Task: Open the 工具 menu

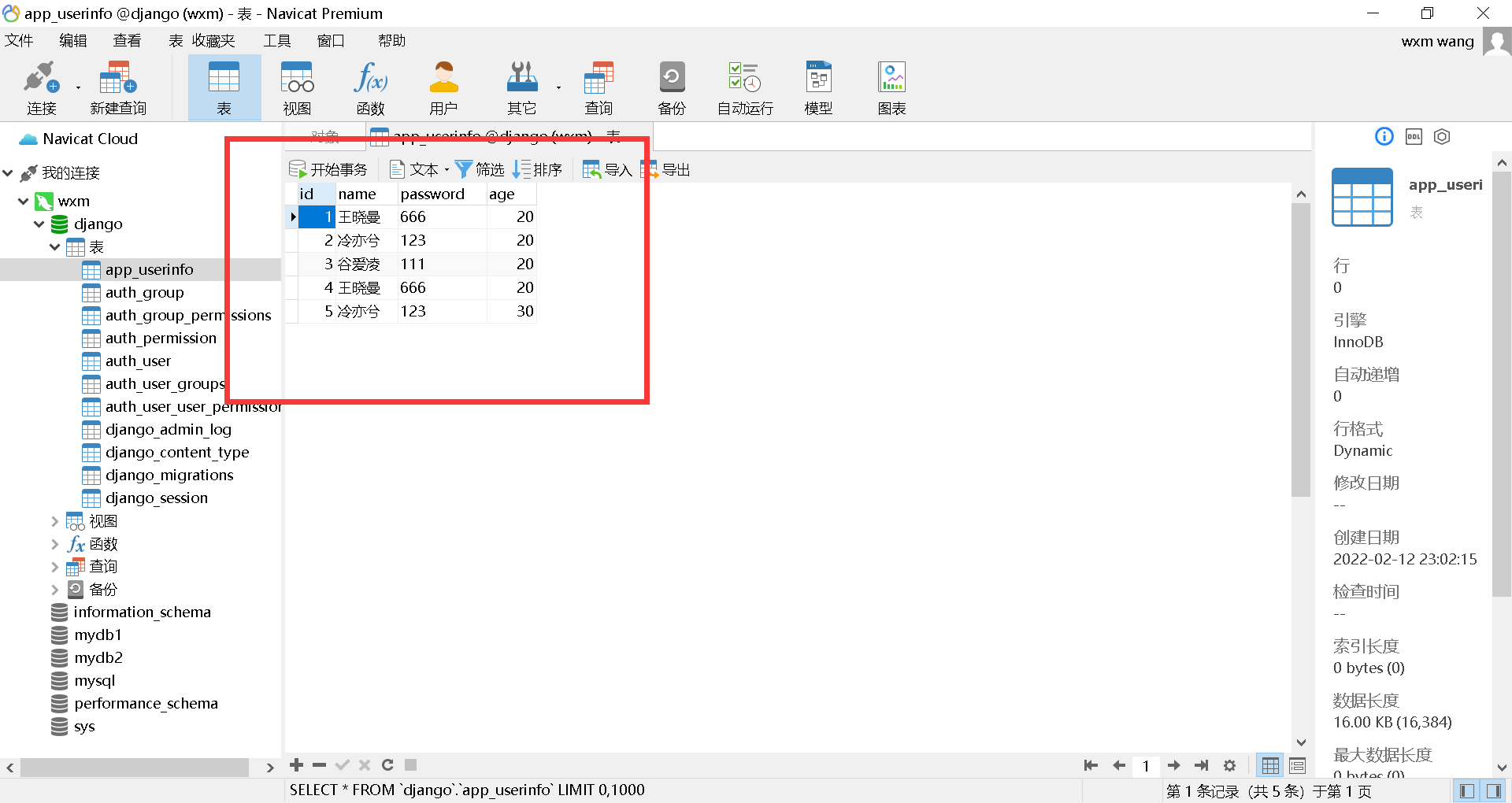Action: pyautogui.click(x=276, y=40)
